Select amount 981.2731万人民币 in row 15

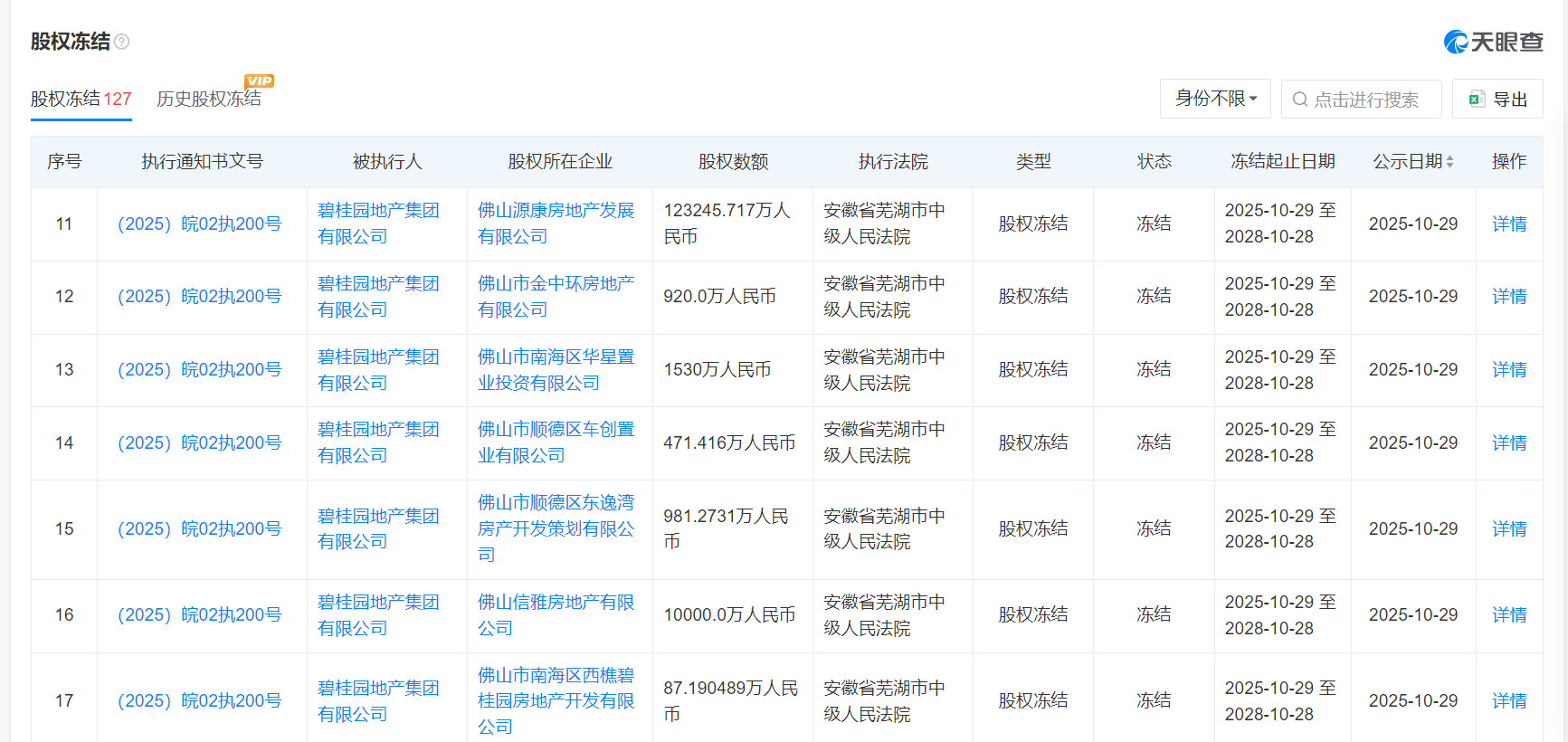727,529
